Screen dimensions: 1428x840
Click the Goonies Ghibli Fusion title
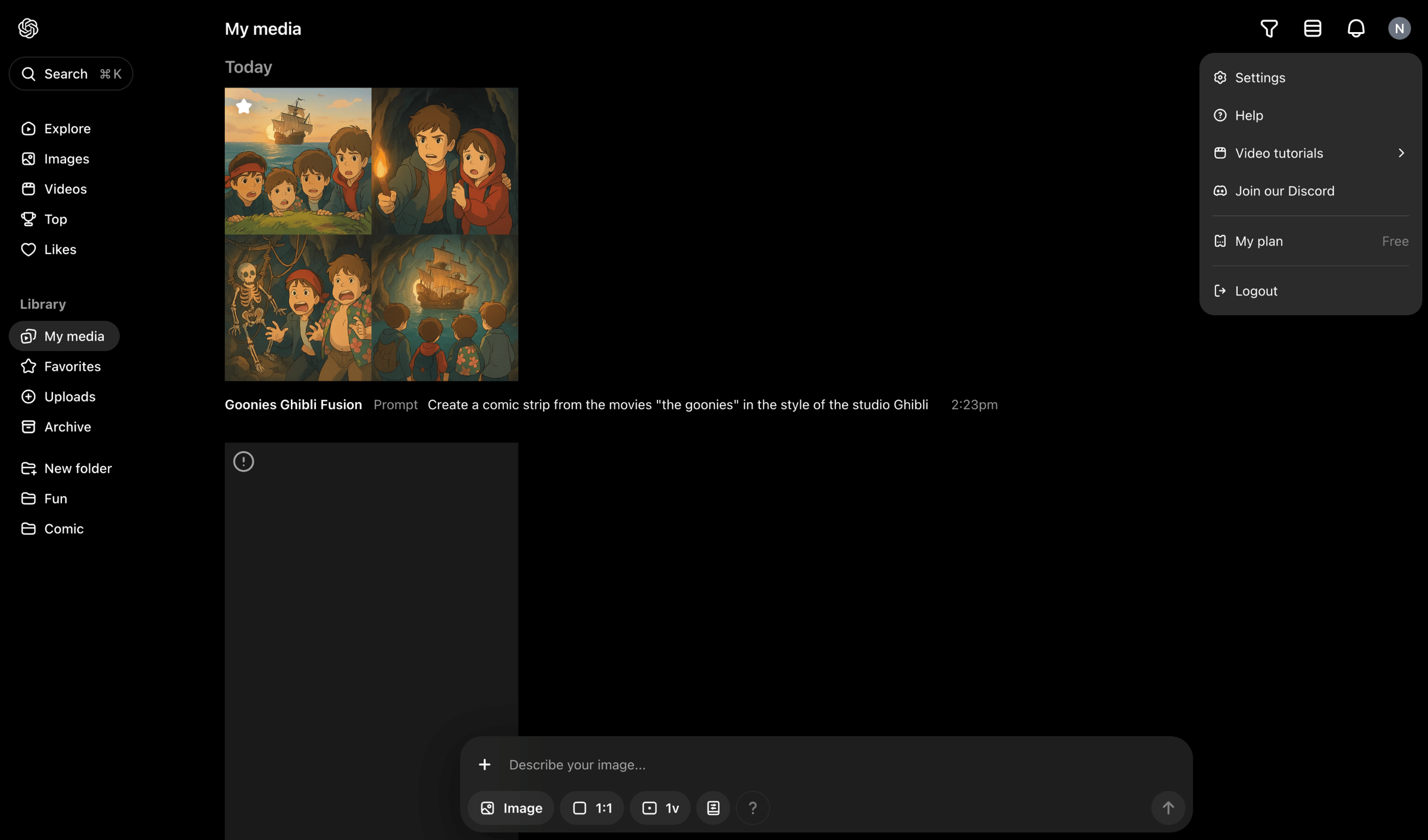(293, 405)
